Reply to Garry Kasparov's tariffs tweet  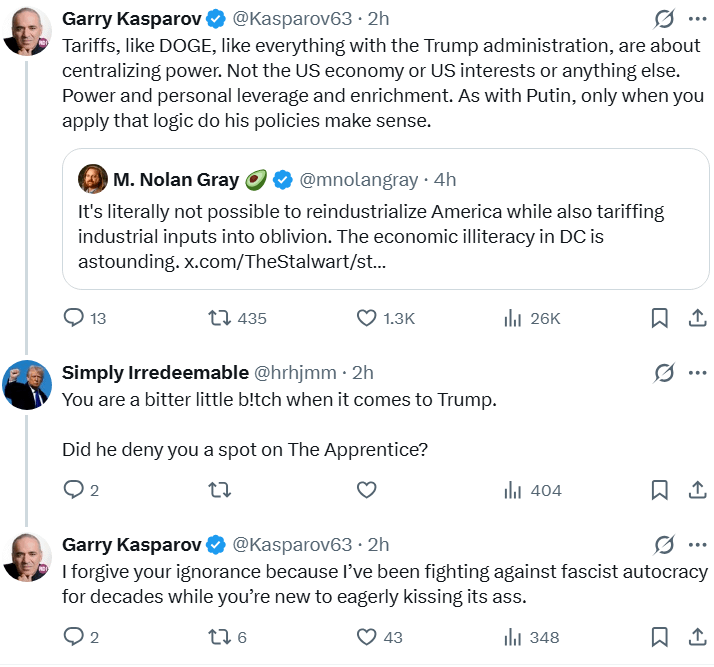74,318
